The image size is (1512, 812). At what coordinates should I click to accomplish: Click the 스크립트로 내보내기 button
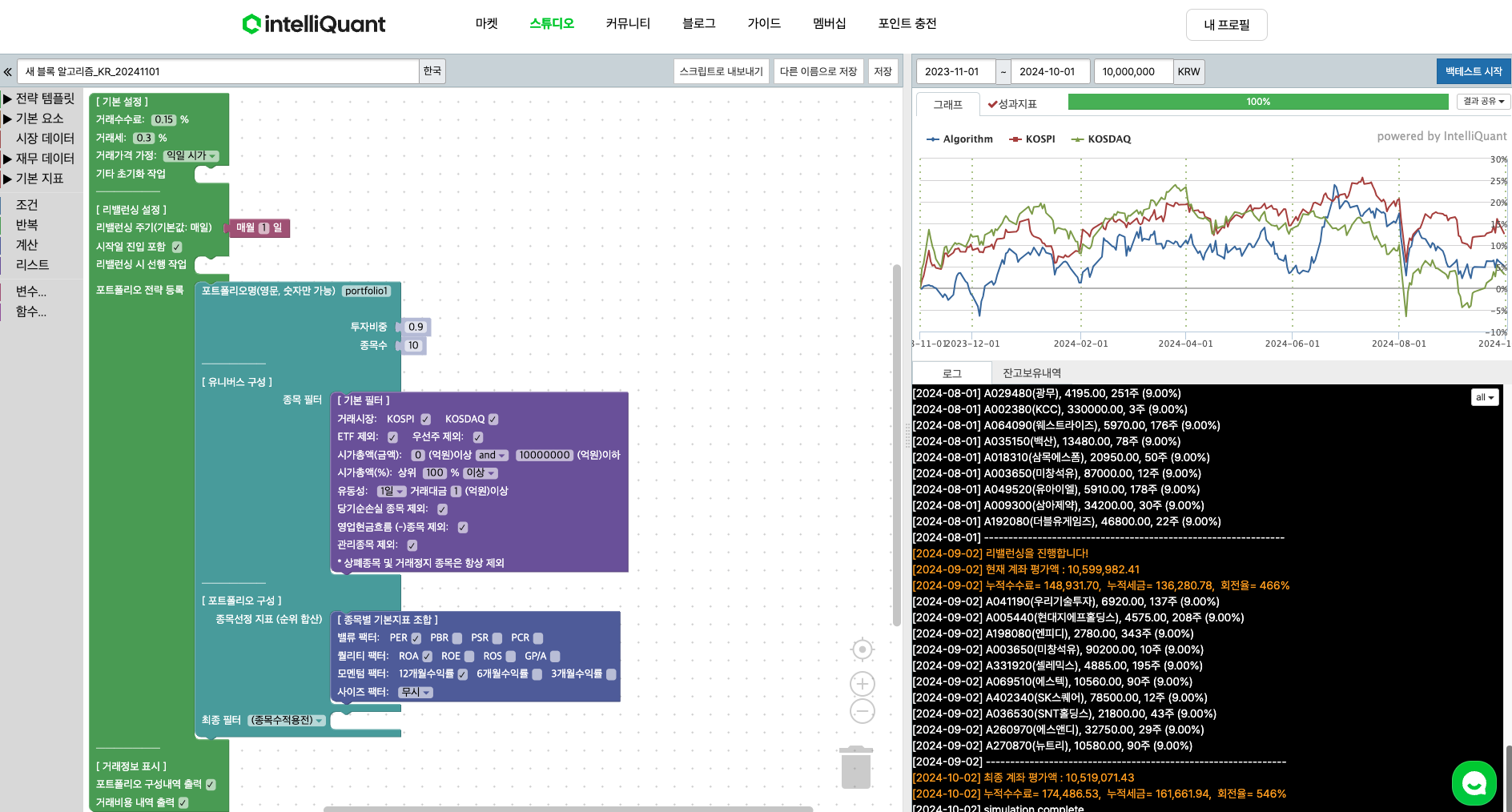click(x=721, y=71)
